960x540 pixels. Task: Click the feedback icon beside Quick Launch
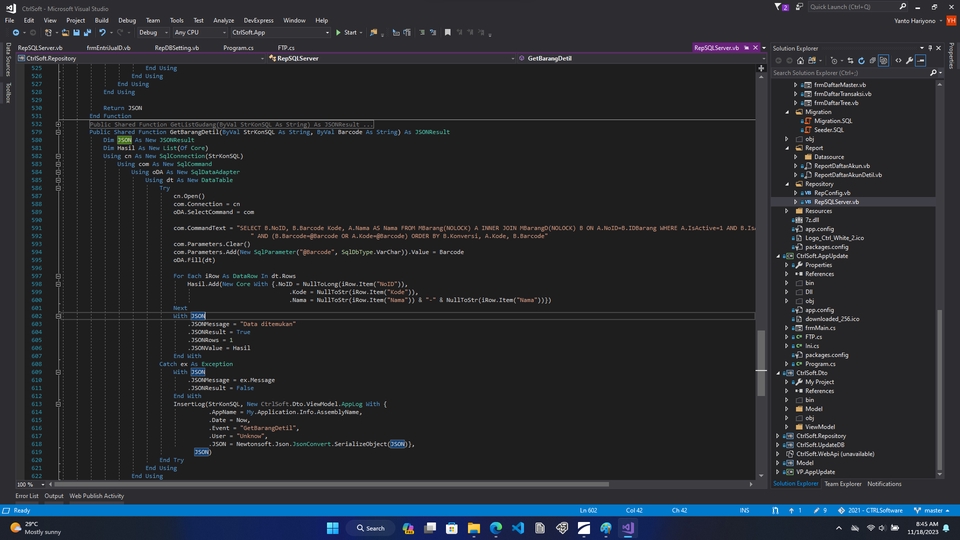799,7
